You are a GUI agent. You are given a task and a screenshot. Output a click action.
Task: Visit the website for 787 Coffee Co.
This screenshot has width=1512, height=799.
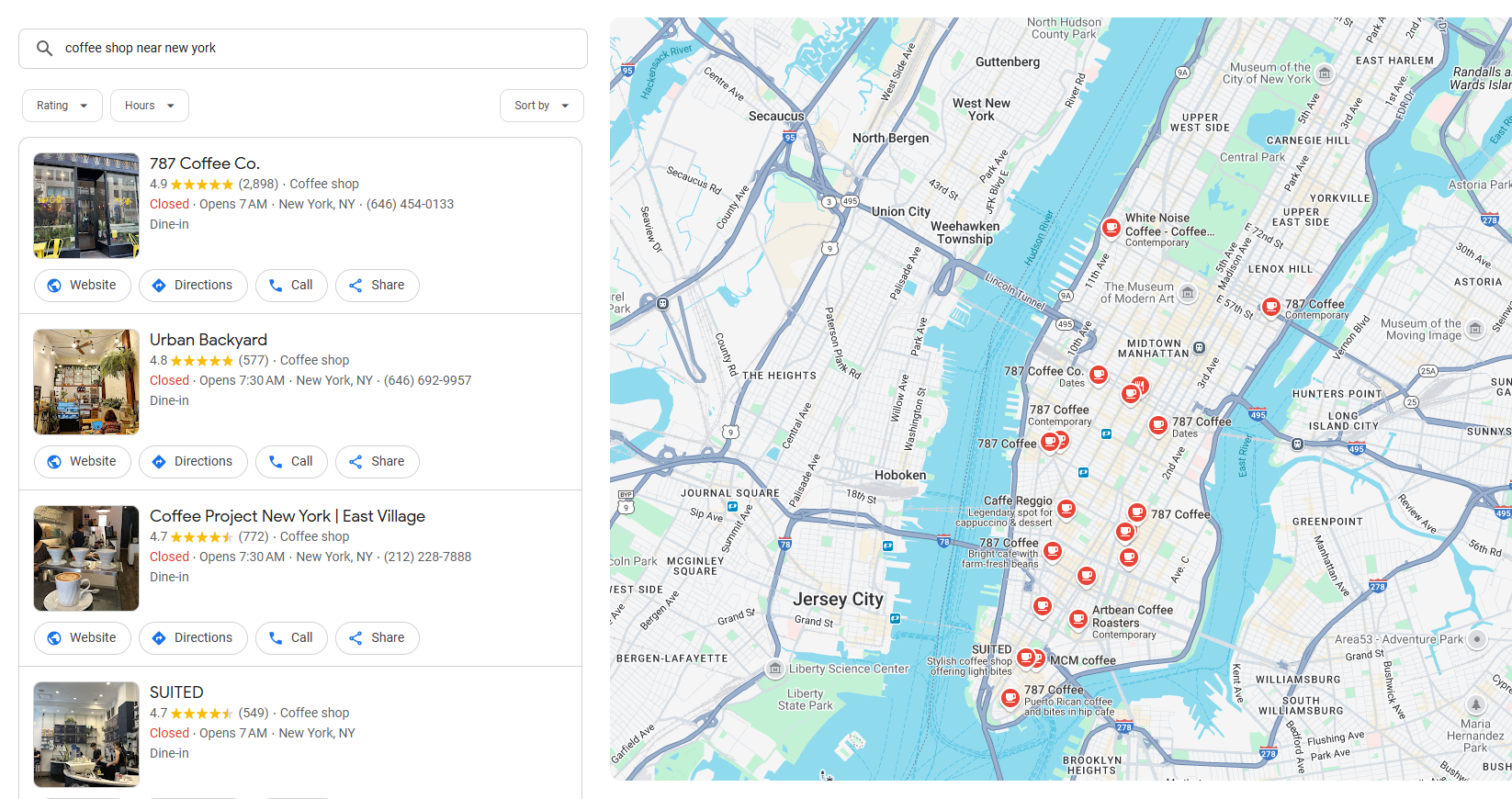point(83,286)
